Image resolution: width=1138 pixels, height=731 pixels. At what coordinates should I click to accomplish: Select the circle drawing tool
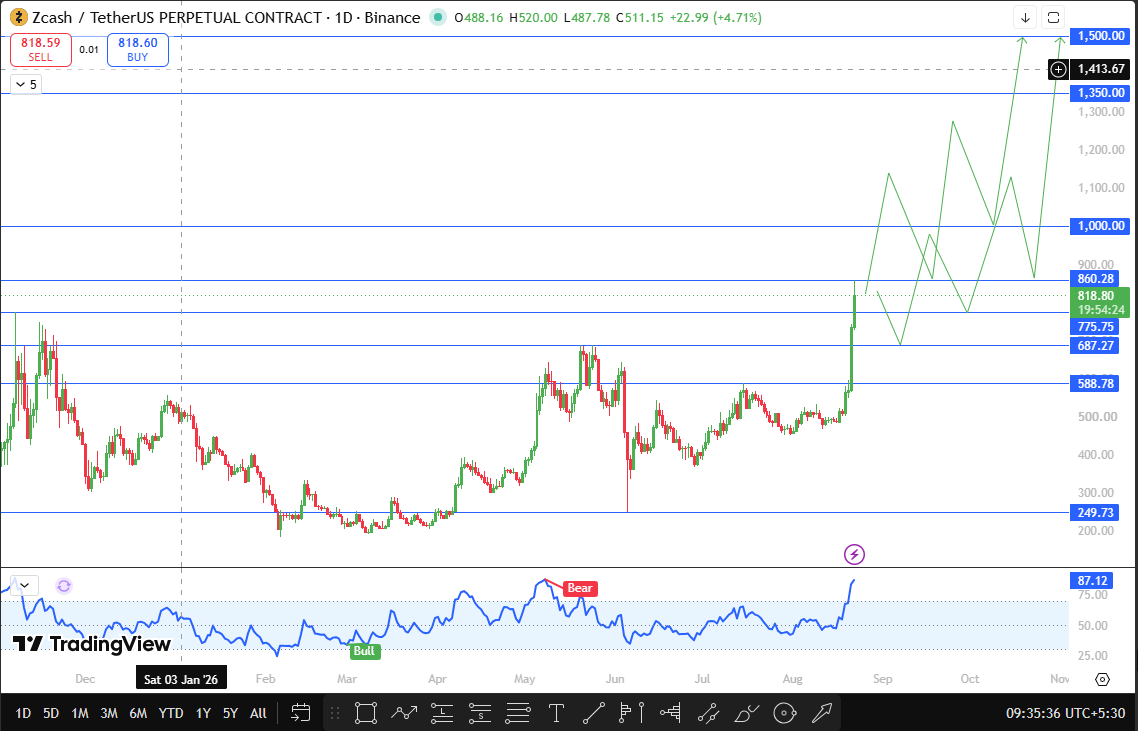(785, 713)
